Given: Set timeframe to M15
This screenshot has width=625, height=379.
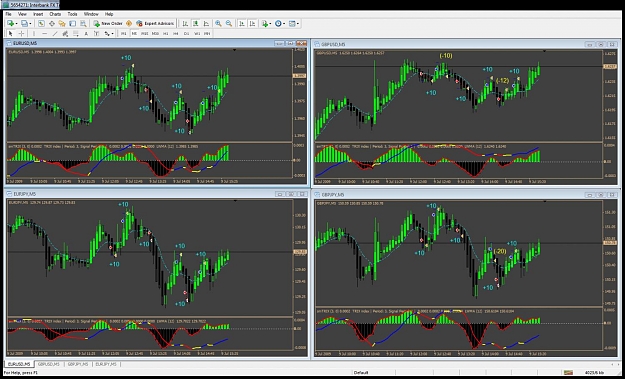Looking at the screenshot, I should tap(144, 34).
